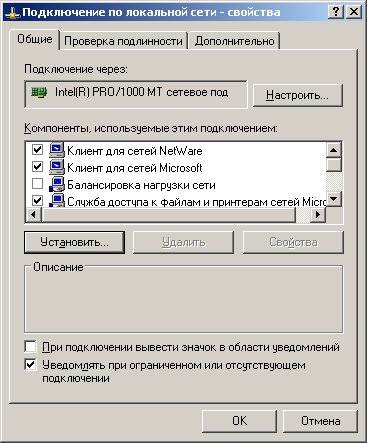
Task: Click the Настроить... button
Action: click(x=298, y=95)
